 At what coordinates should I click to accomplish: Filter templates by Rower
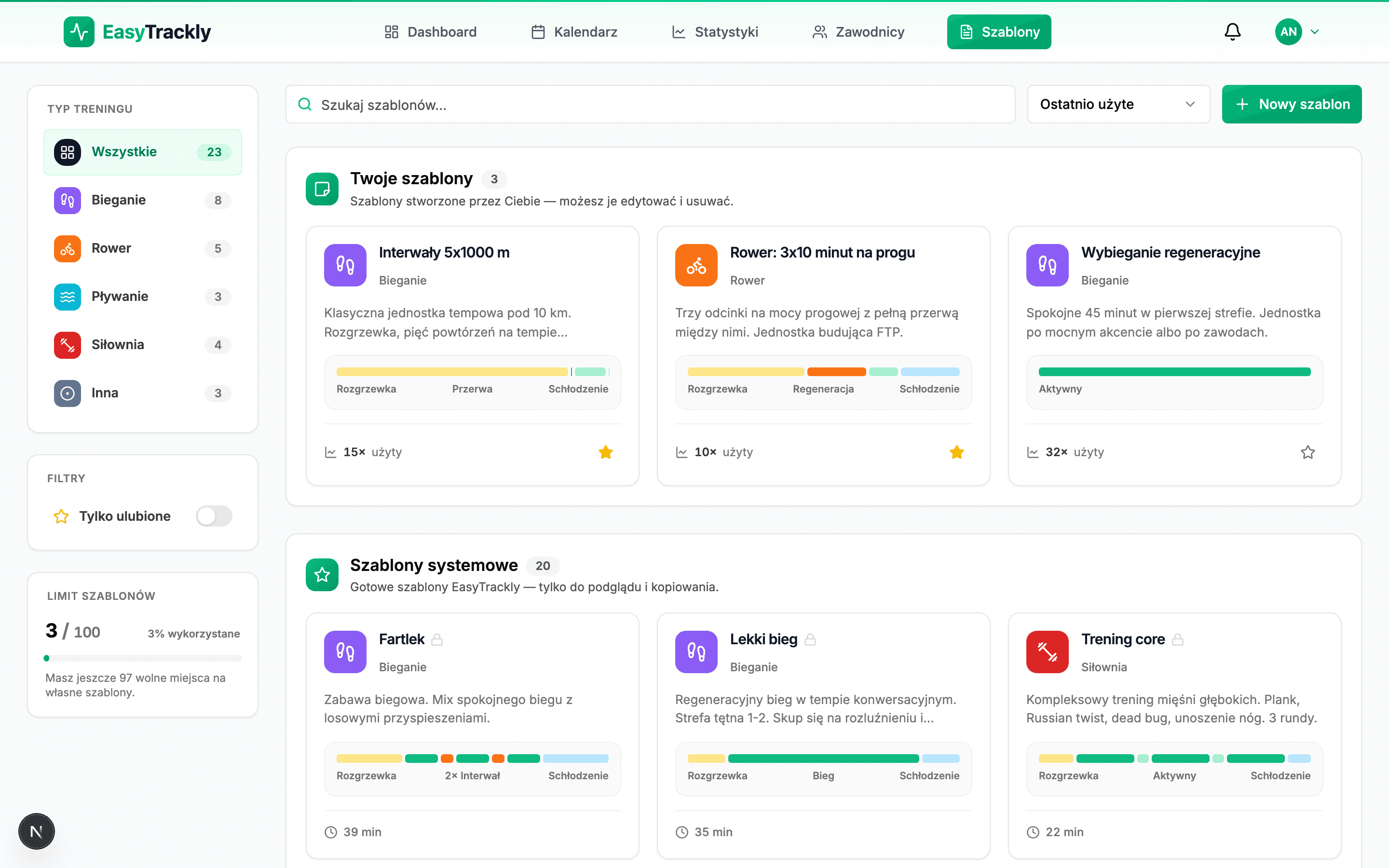[142, 248]
